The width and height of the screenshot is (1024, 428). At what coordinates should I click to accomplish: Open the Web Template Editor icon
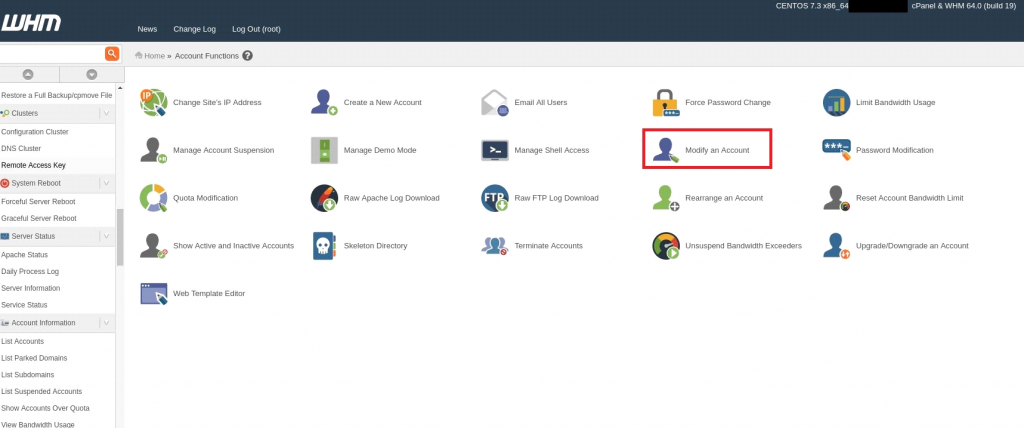click(x=153, y=293)
